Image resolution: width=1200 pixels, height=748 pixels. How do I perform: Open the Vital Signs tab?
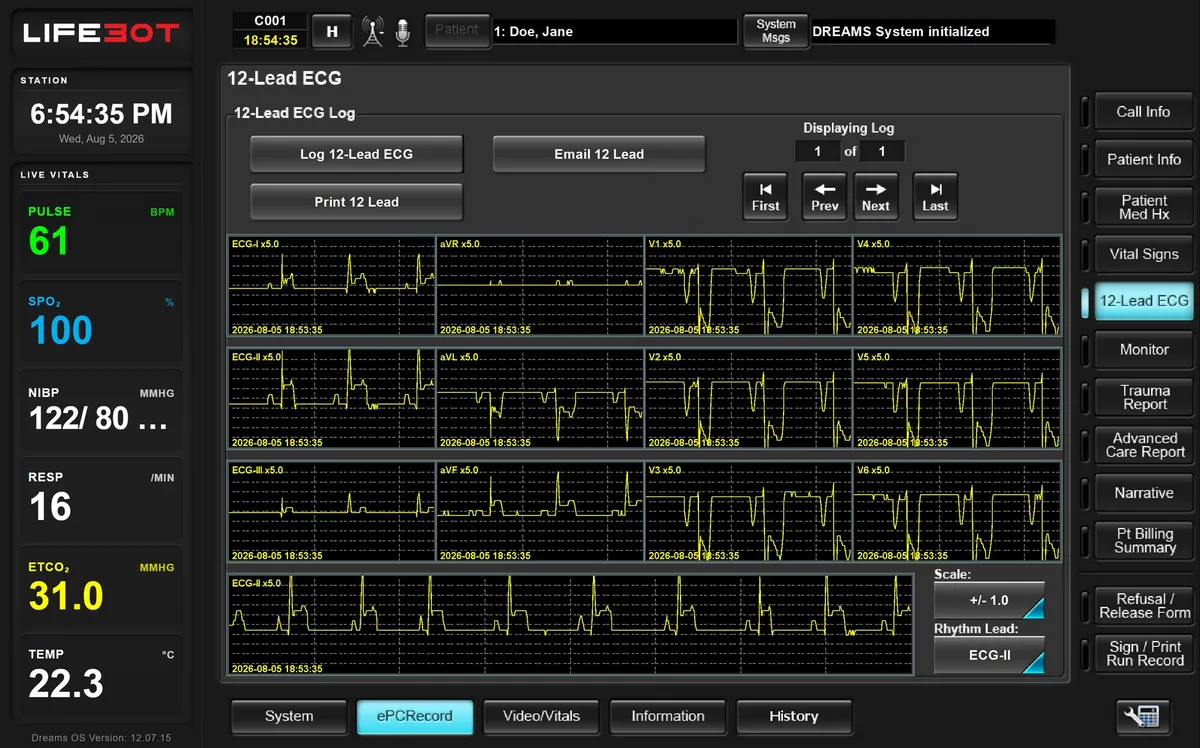tap(1143, 254)
